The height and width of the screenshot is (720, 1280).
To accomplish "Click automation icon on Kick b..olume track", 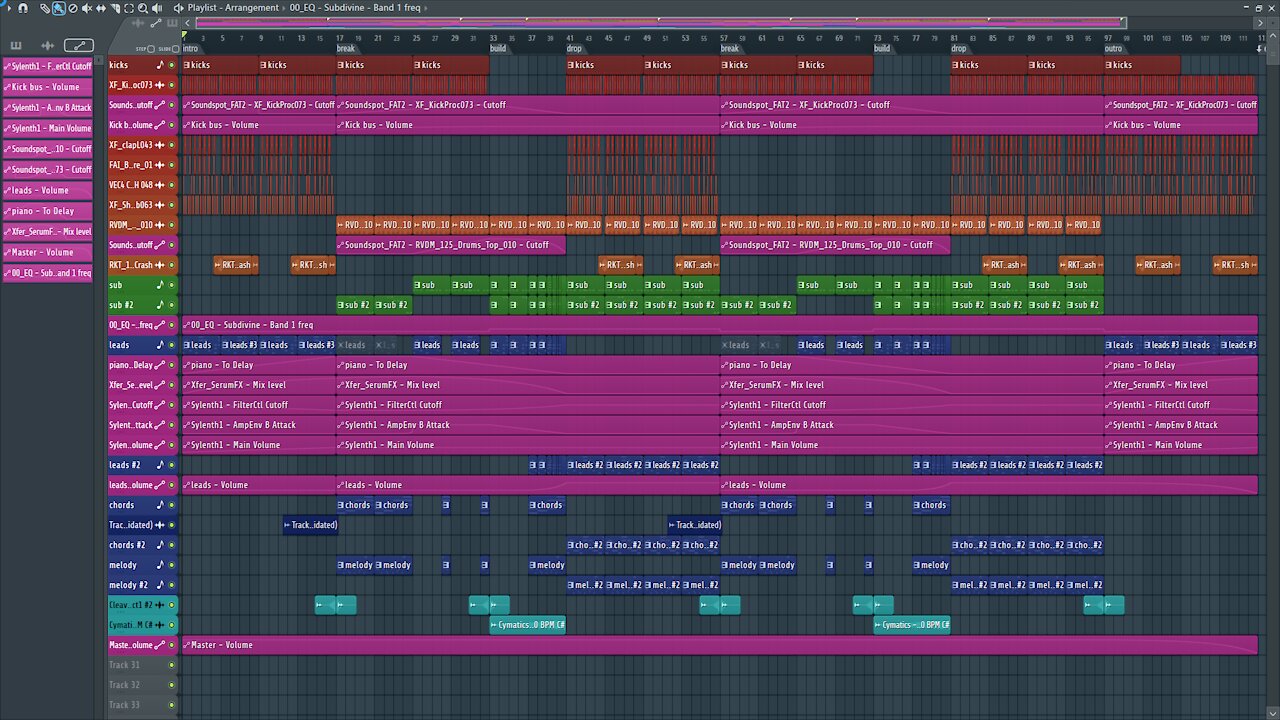I will (x=160, y=125).
